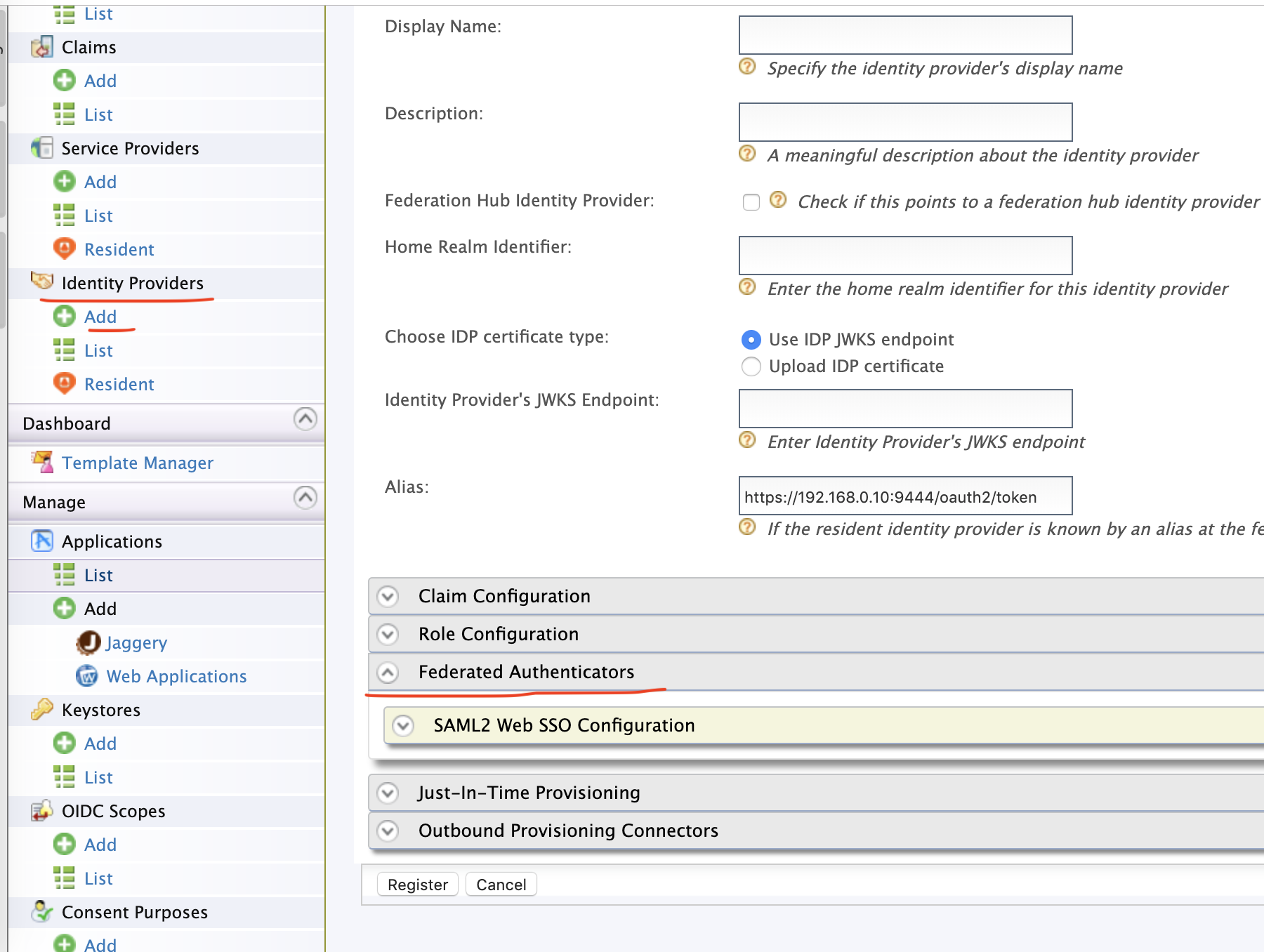Click help icon beside Display Name hint
This screenshot has width=1264, height=952.
(747, 67)
